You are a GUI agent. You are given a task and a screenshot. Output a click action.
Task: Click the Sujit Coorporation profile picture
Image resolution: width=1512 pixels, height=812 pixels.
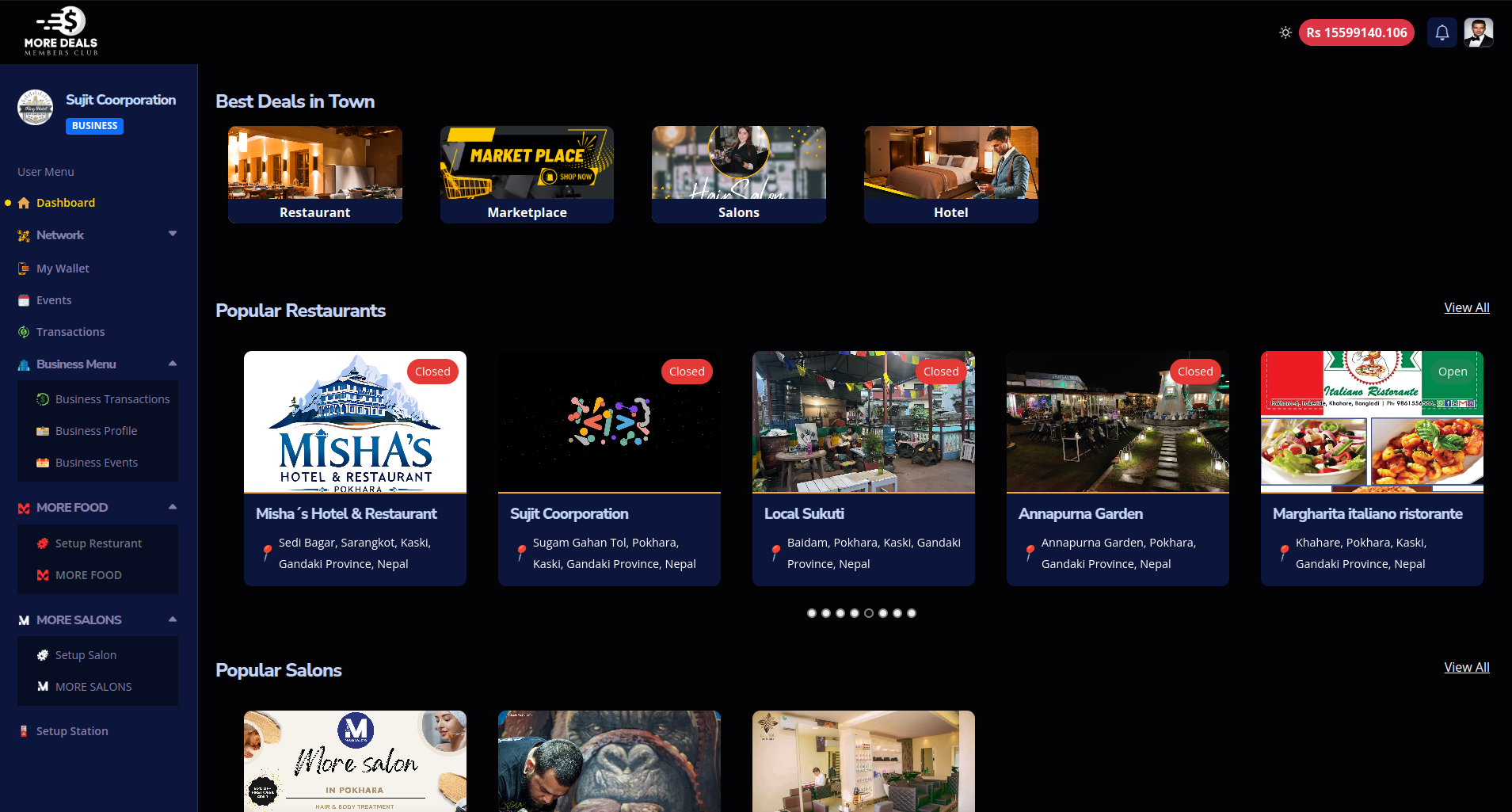point(36,107)
